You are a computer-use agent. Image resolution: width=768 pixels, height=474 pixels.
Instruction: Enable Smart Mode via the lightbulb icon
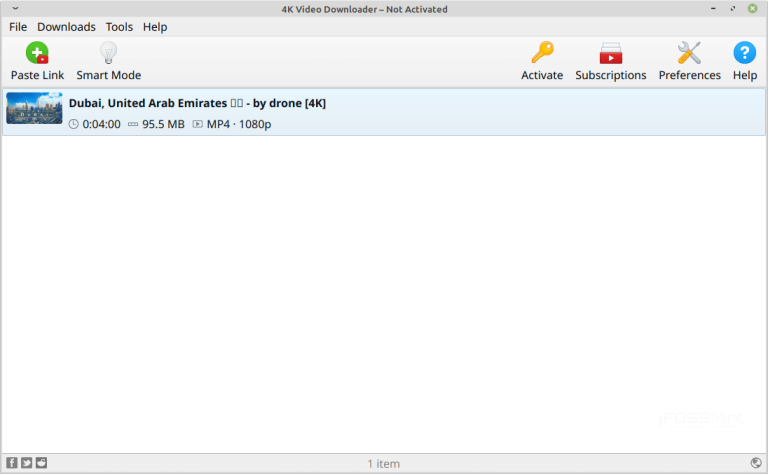pyautogui.click(x=108, y=54)
